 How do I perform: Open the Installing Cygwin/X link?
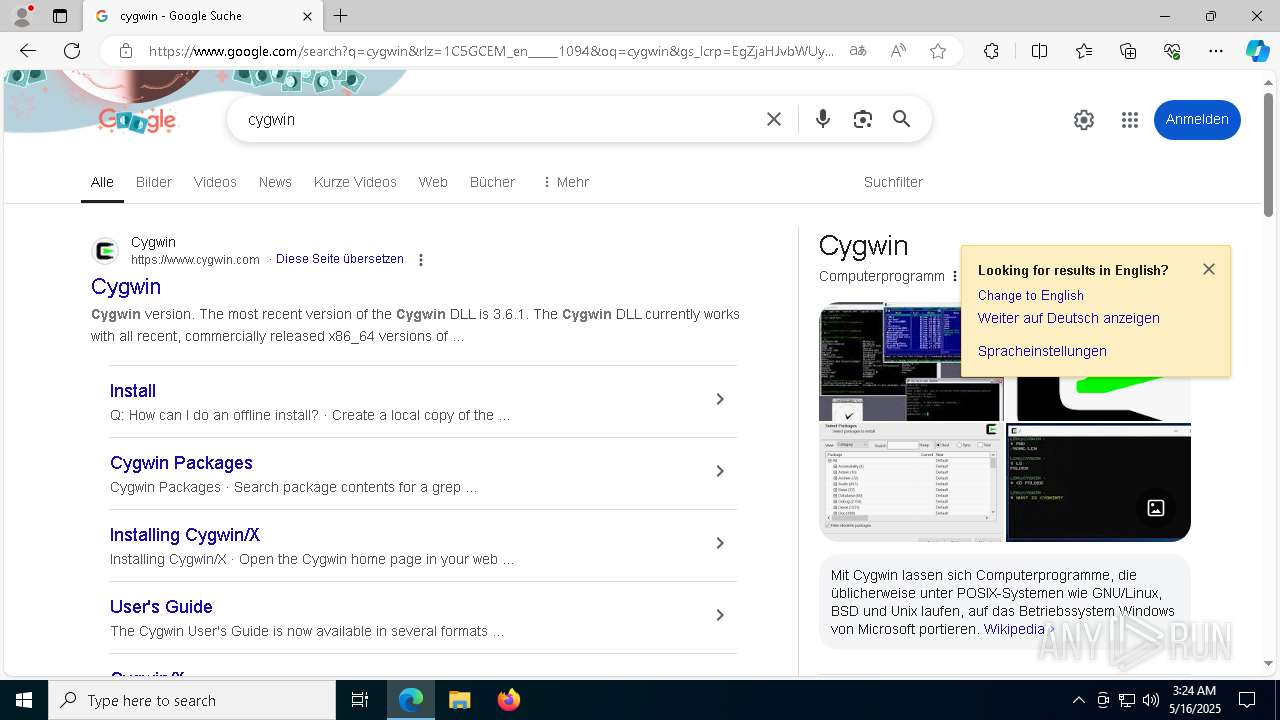(185, 535)
